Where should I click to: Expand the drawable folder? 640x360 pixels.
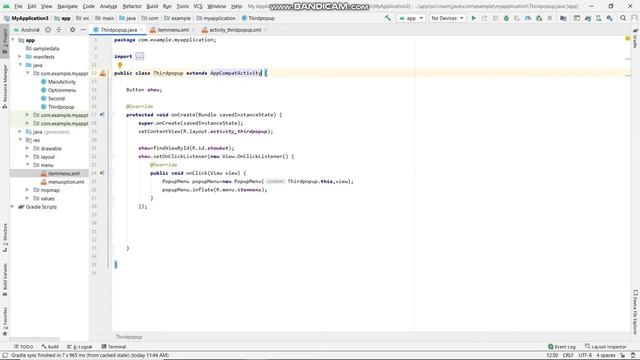(x=27, y=148)
